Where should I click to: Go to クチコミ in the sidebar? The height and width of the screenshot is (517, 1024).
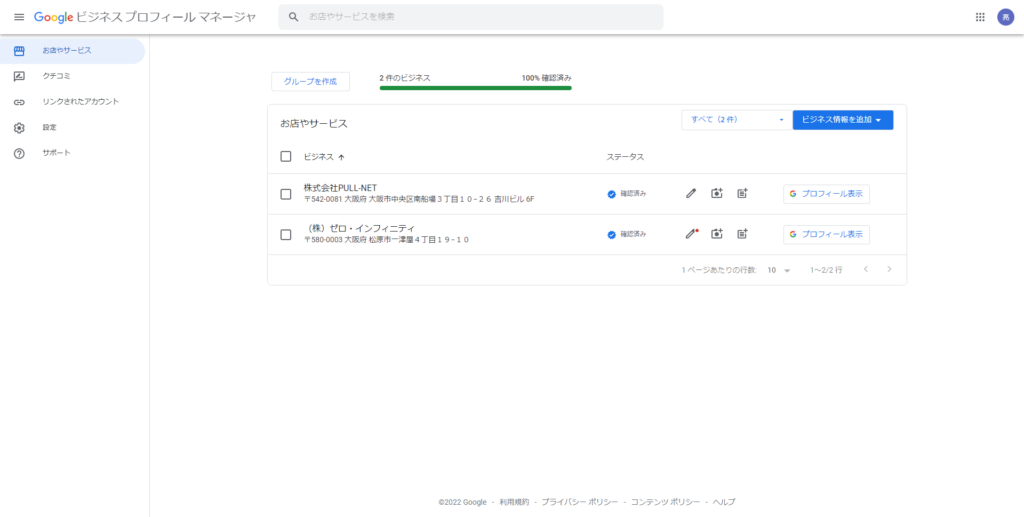click(56, 76)
